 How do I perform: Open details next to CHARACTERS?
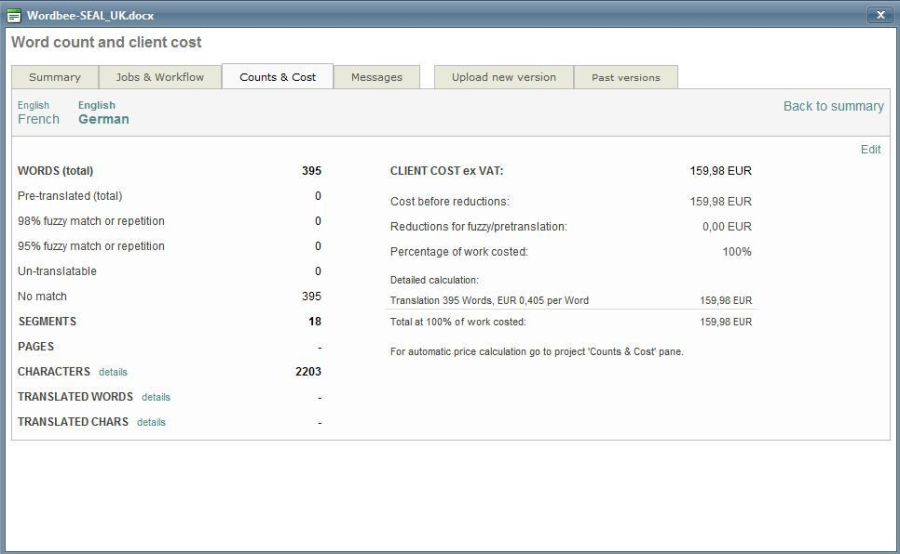[x=113, y=372]
